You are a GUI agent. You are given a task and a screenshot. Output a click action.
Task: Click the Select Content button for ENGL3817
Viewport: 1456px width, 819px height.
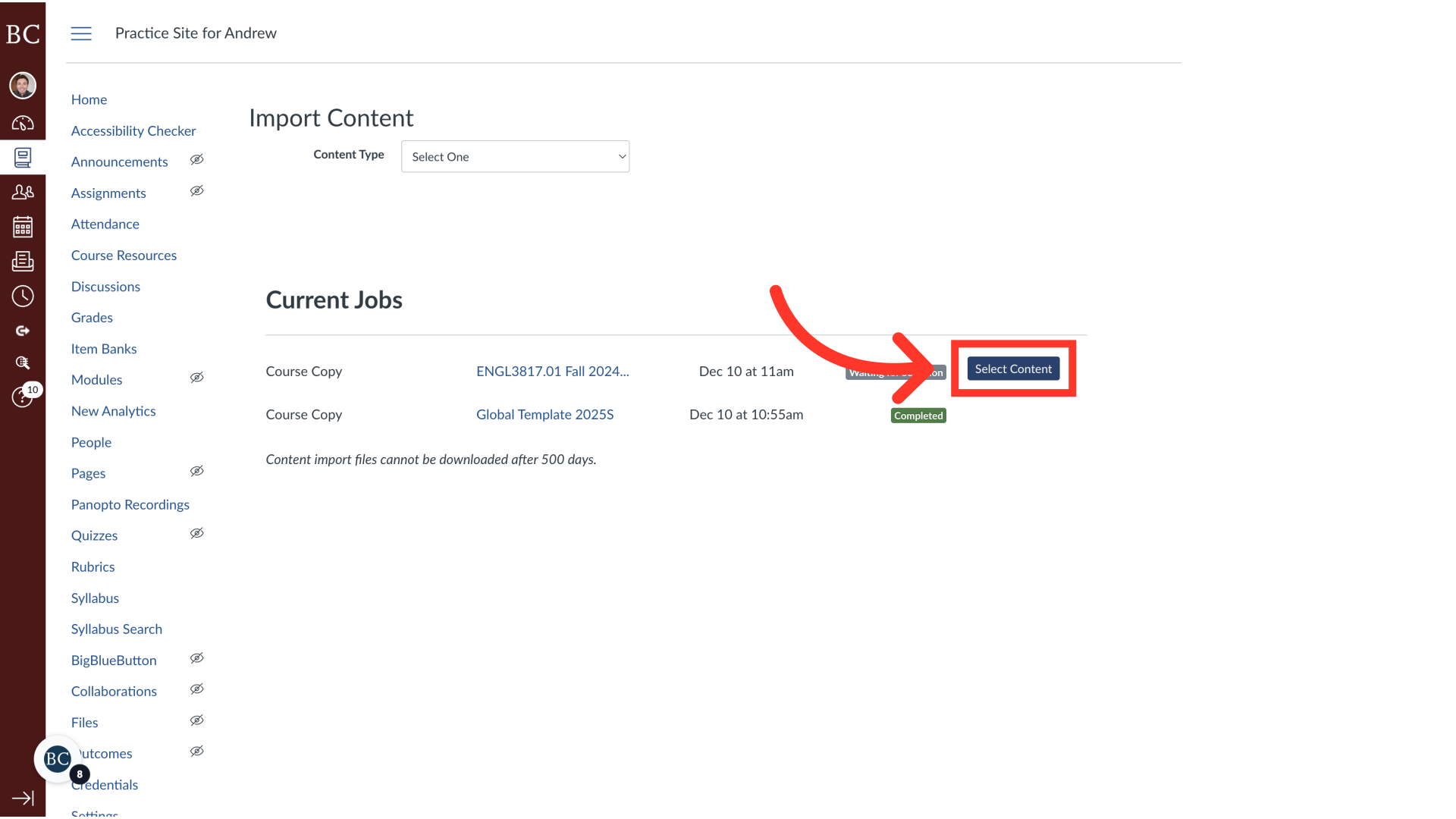pyautogui.click(x=1013, y=368)
